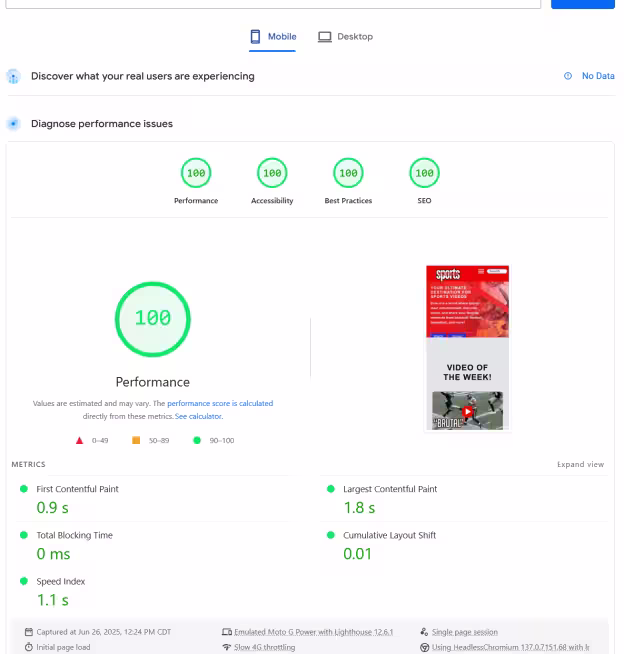Click the Speed Index metric label
624x654 pixels.
point(60,581)
